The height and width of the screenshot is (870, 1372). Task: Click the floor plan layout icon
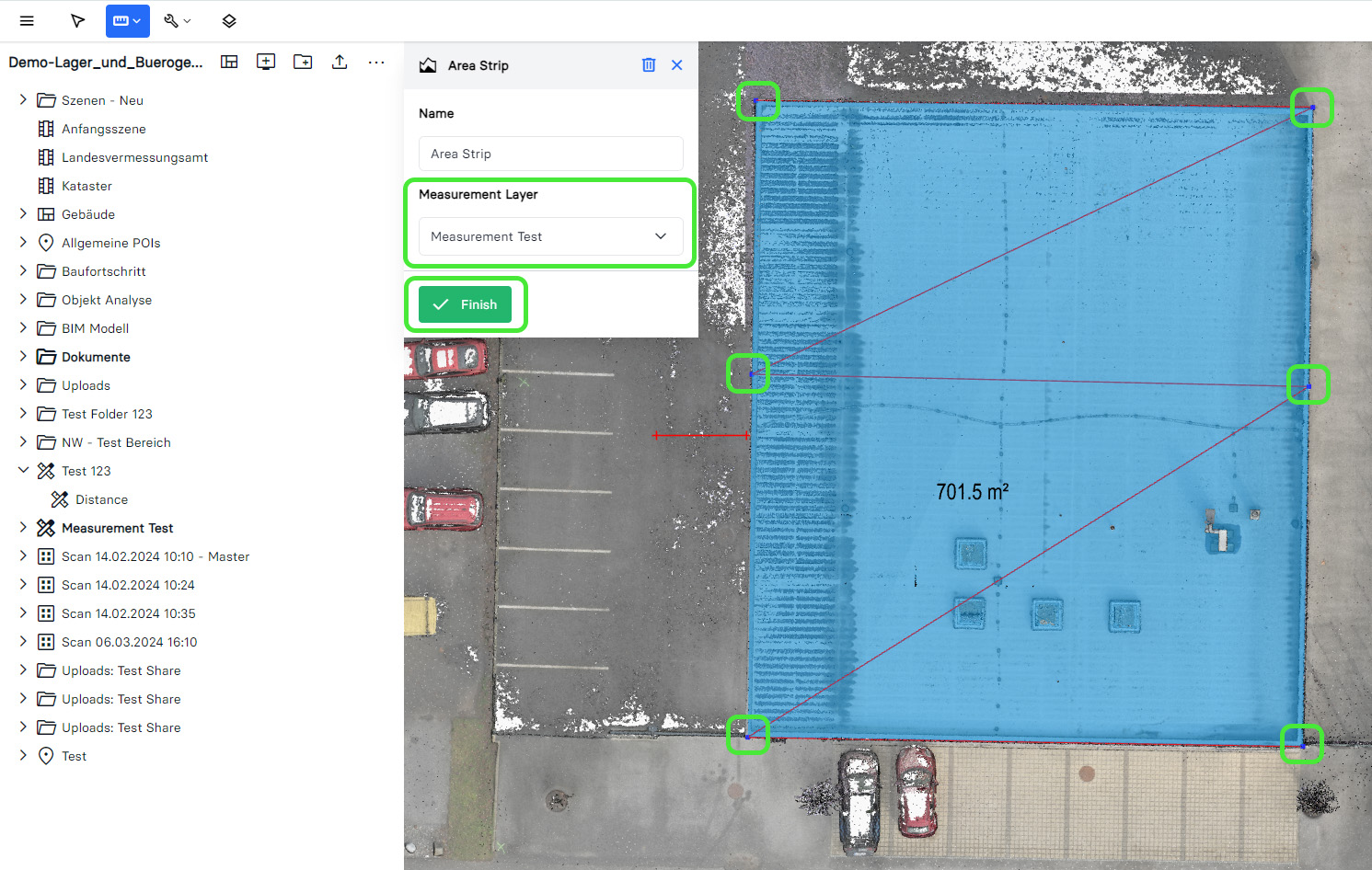click(x=229, y=62)
